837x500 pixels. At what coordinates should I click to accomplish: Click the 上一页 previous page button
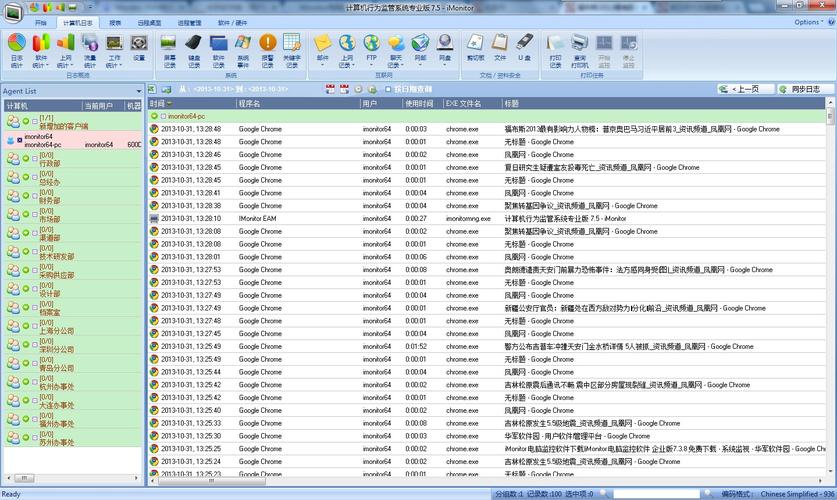(x=745, y=89)
